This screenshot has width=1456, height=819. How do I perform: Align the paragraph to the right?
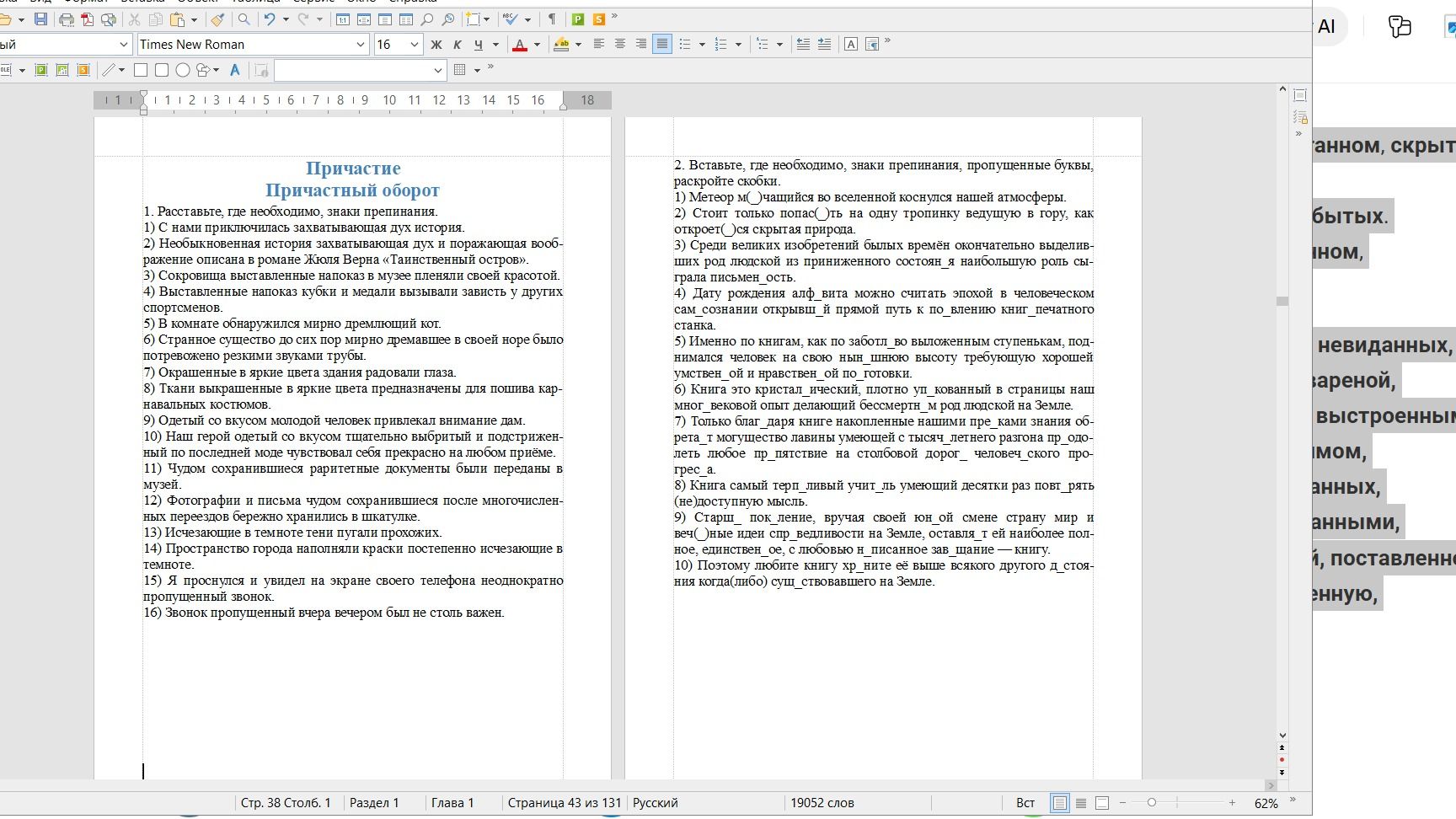click(641, 45)
